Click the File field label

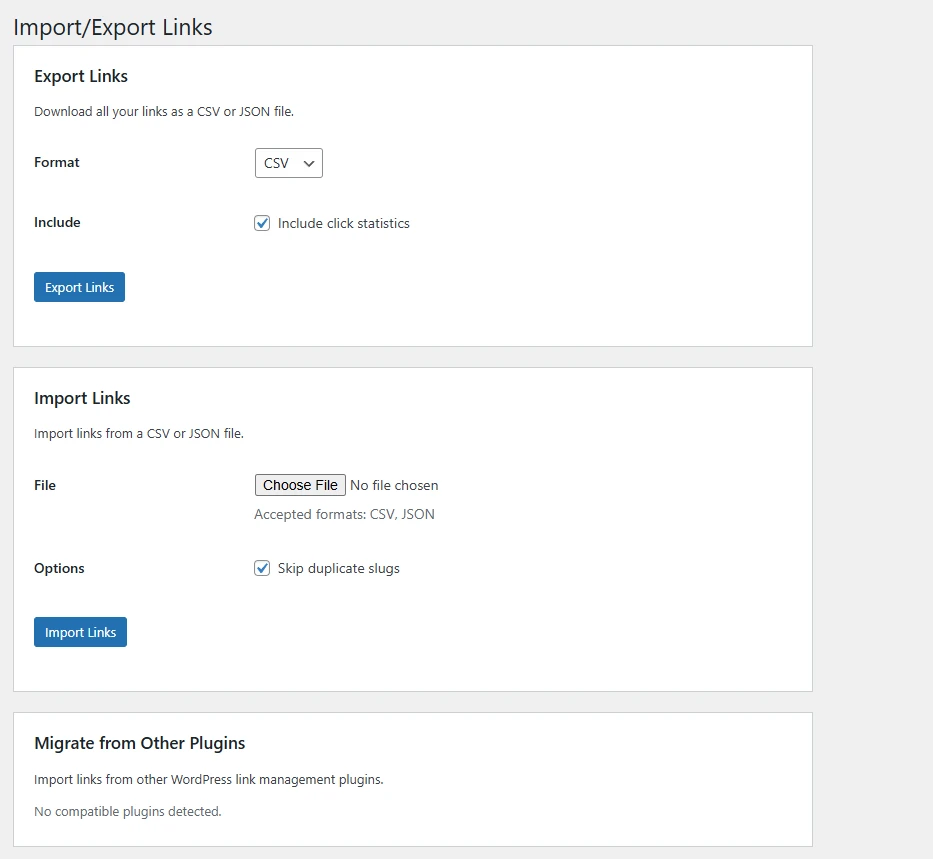pyautogui.click(x=45, y=485)
